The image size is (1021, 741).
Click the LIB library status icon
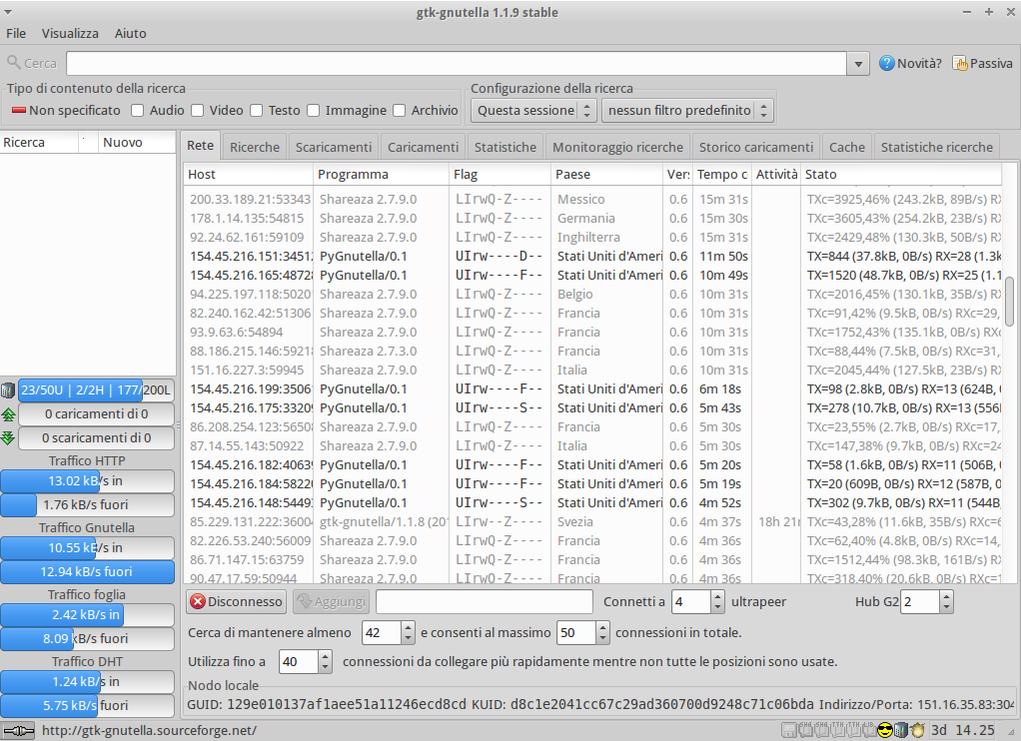[x=868, y=730]
